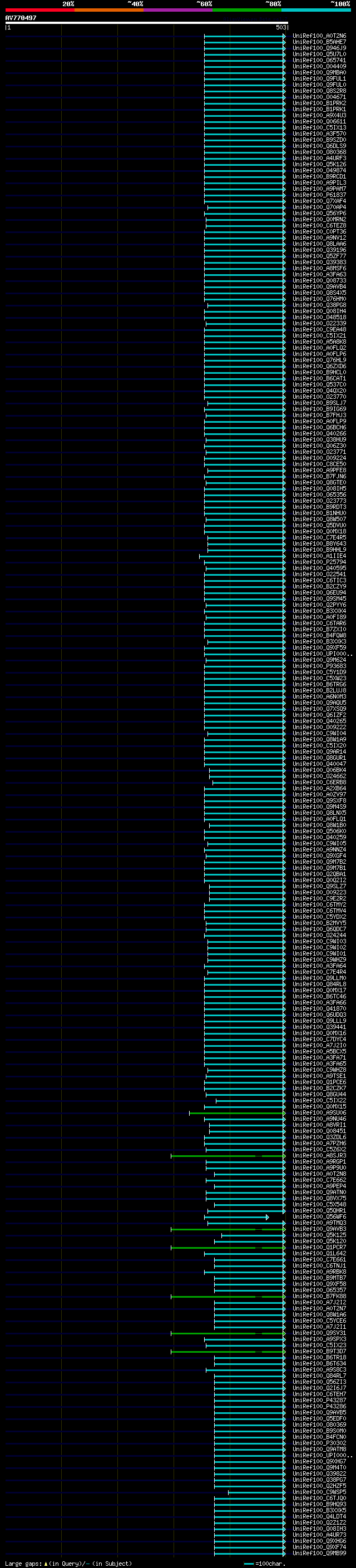Click the orange ~40% identity legend segment
The width and height of the screenshot is (356, 1568).
pos(109,10)
